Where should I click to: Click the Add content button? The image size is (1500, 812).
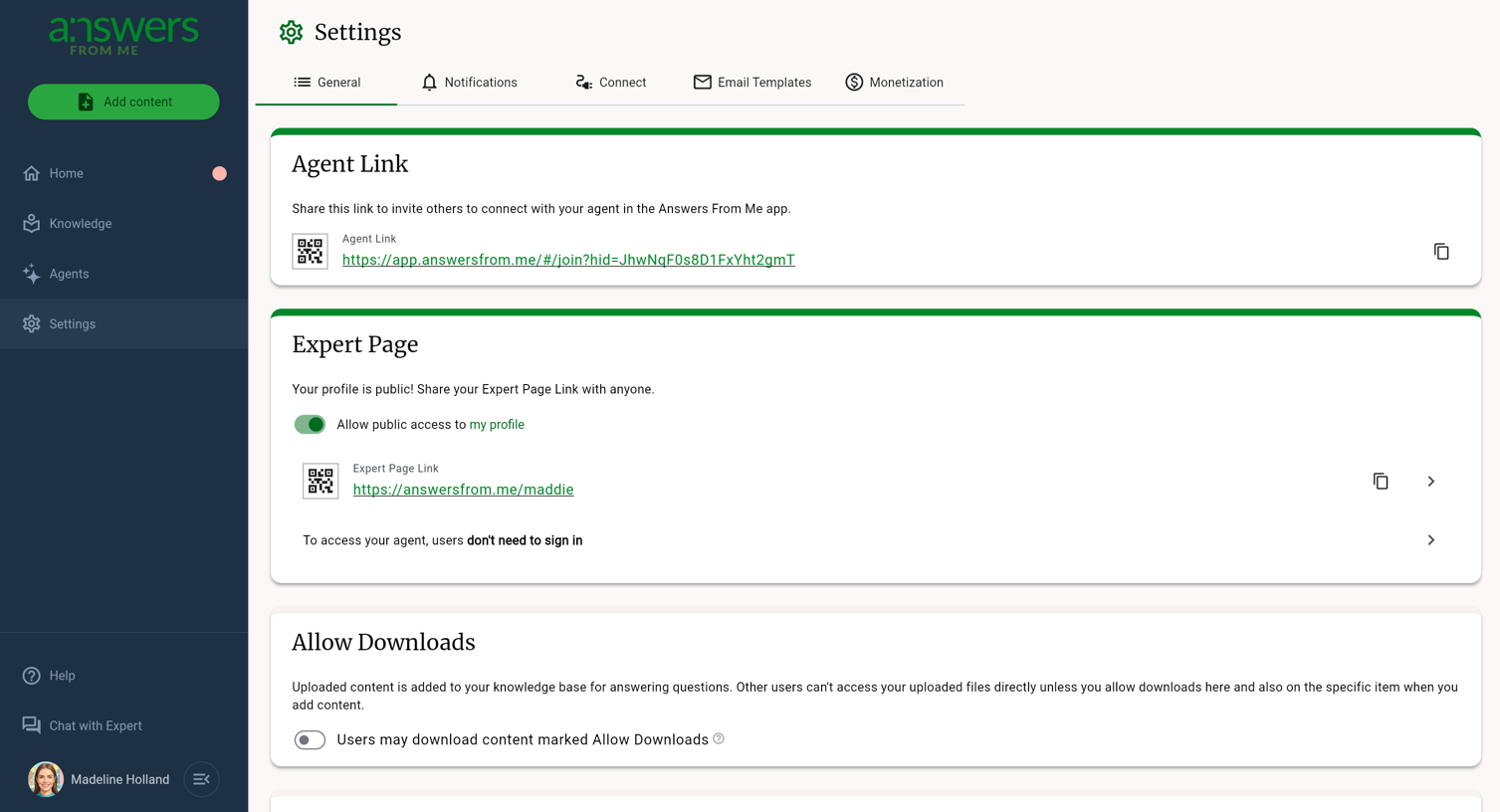tap(123, 101)
